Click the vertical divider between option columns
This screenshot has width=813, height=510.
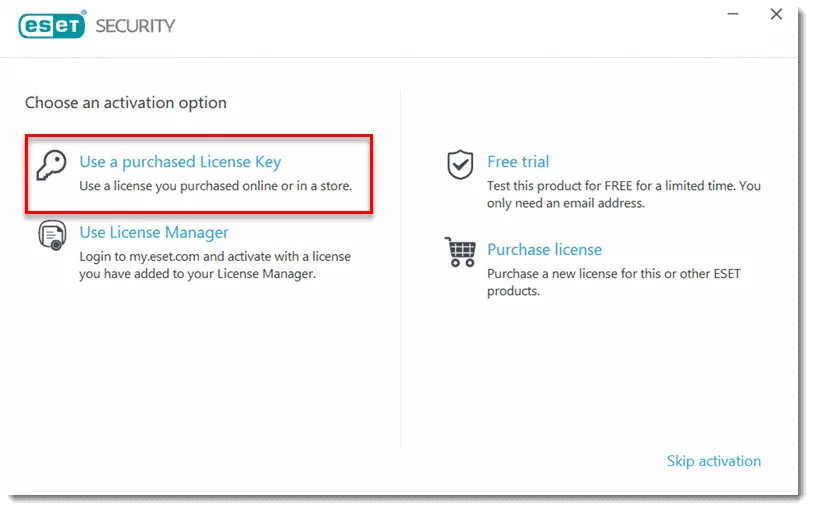pyautogui.click(x=400, y=269)
